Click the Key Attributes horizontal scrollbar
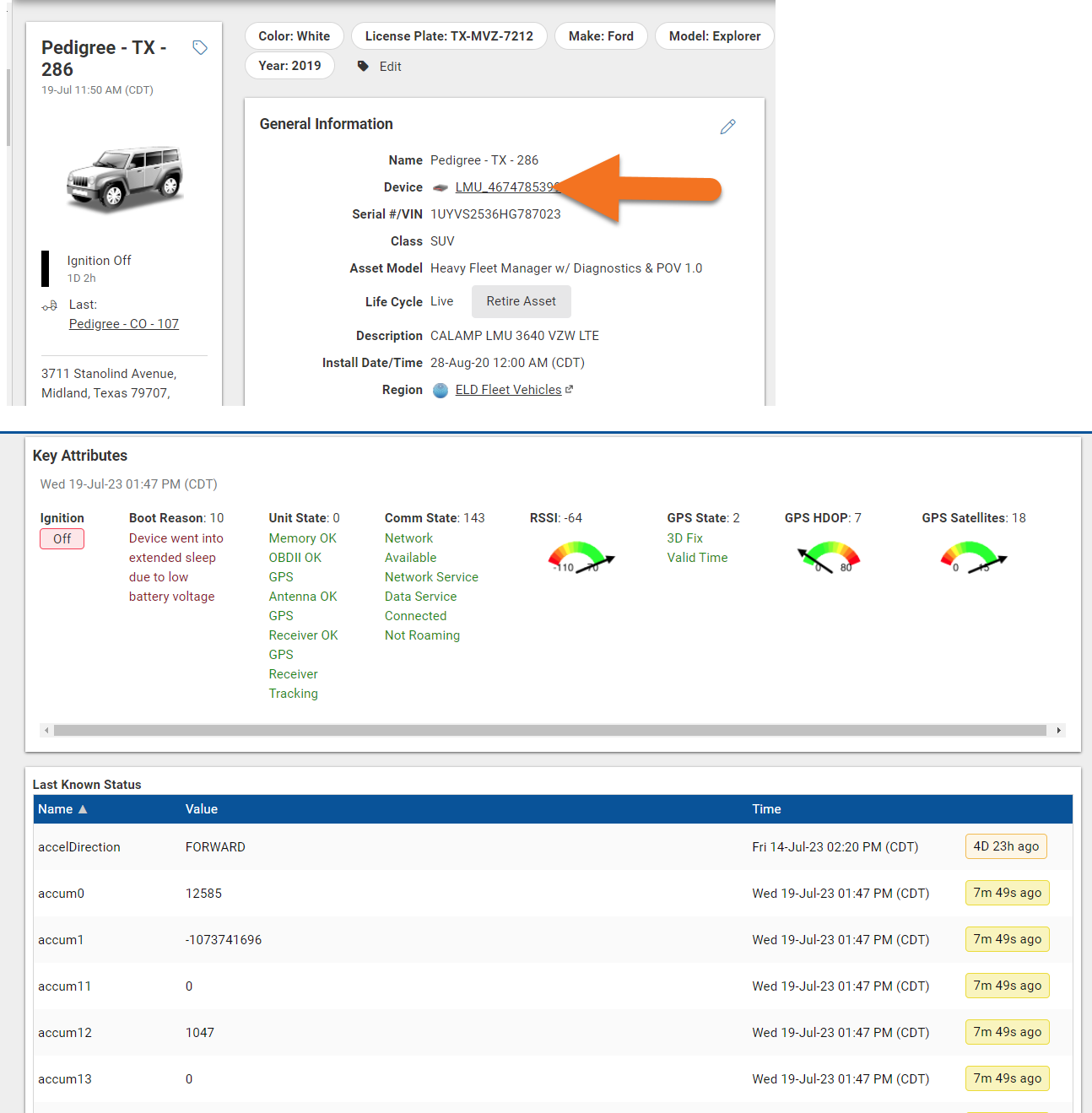This screenshot has height=1113, width=1092. 550,731
